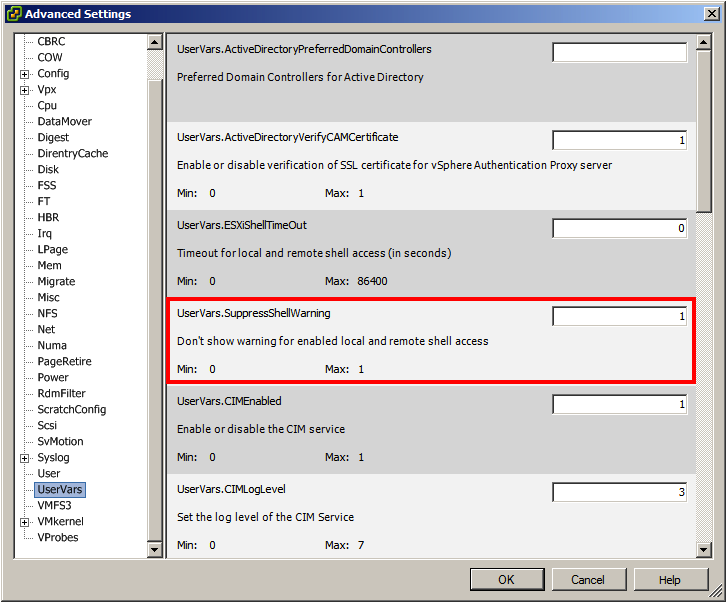Select the FSS category
This screenshot has width=726, height=602.
[47, 185]
